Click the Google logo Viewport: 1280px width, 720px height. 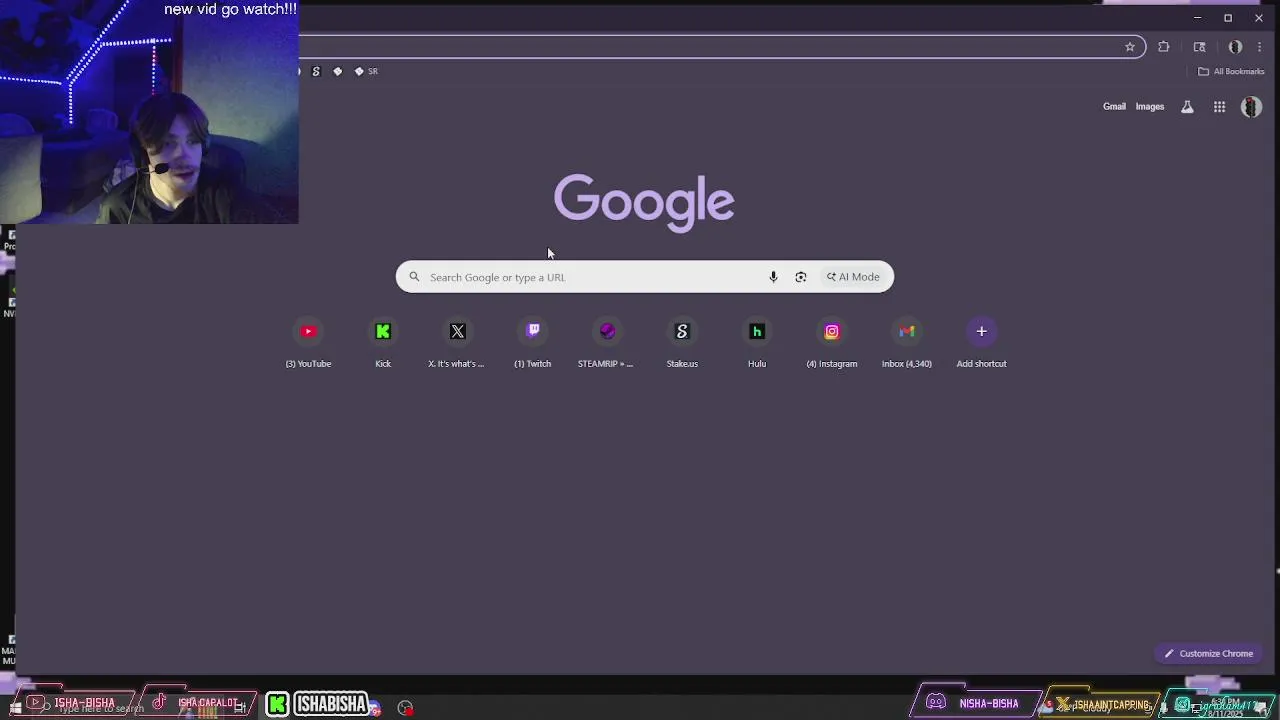(x=644, y=203)
